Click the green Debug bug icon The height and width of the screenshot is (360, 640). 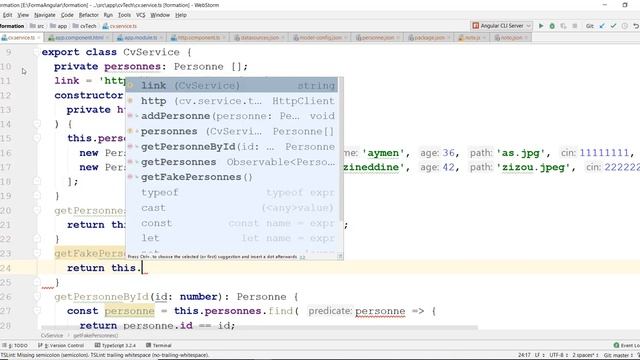coord(552,26)
